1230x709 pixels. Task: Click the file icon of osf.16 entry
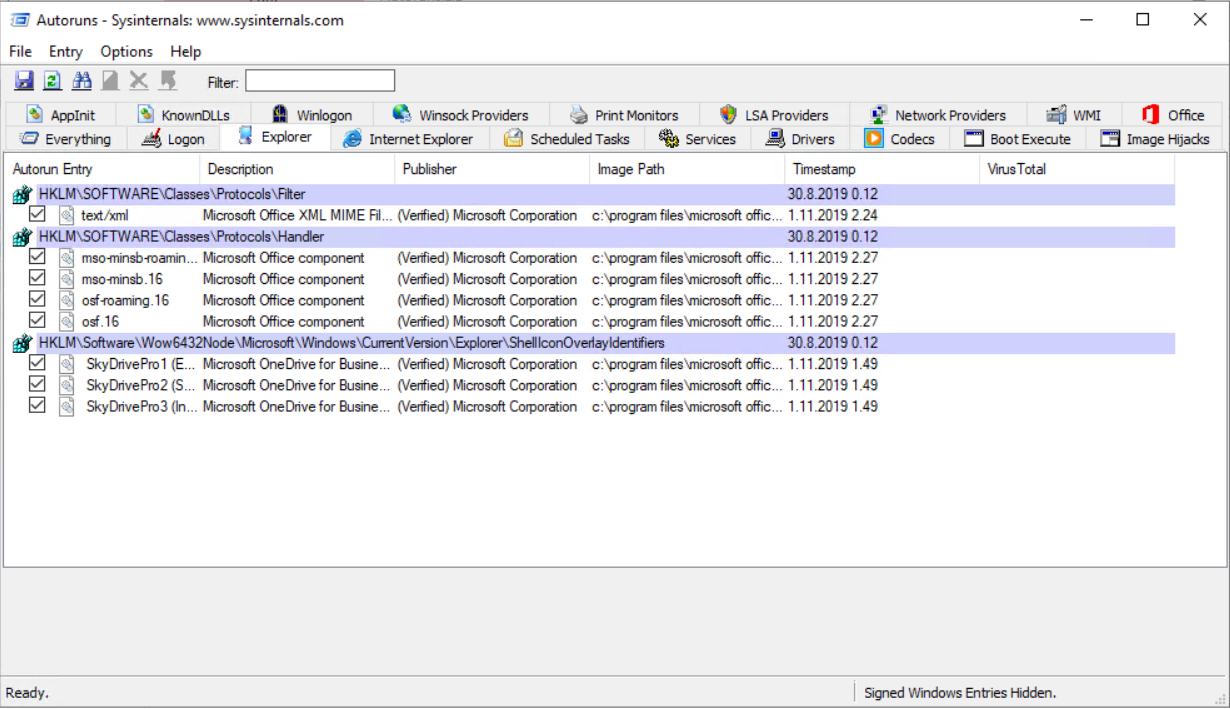(67, 321)
